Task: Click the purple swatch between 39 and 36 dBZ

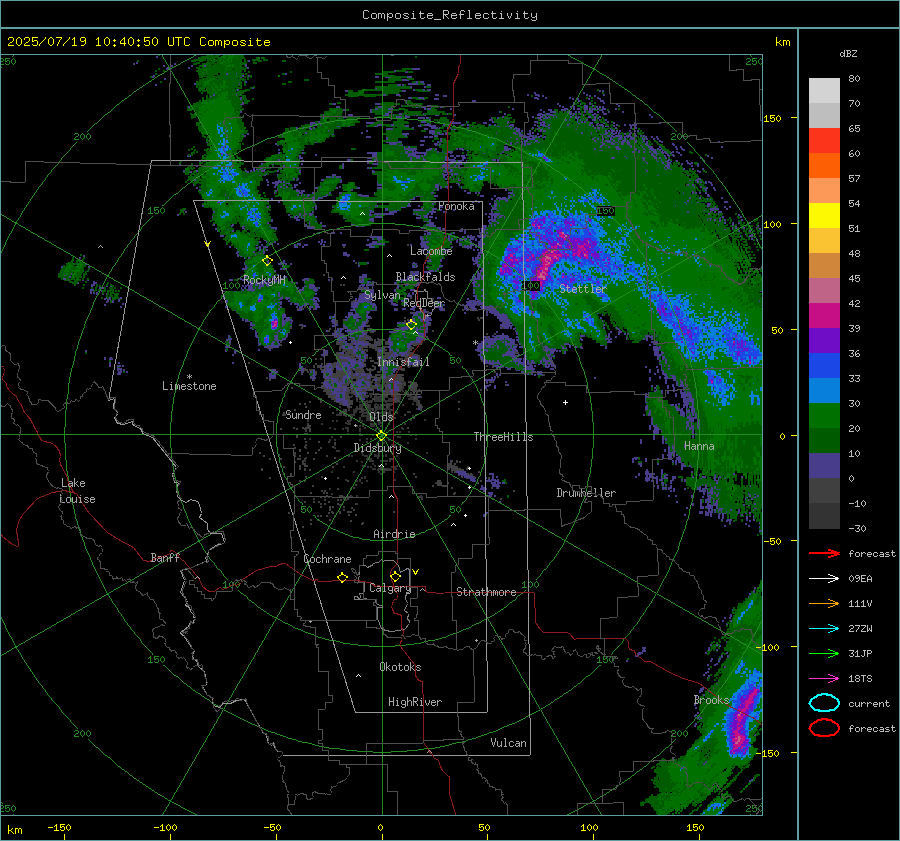Action: tap(824, 340)
